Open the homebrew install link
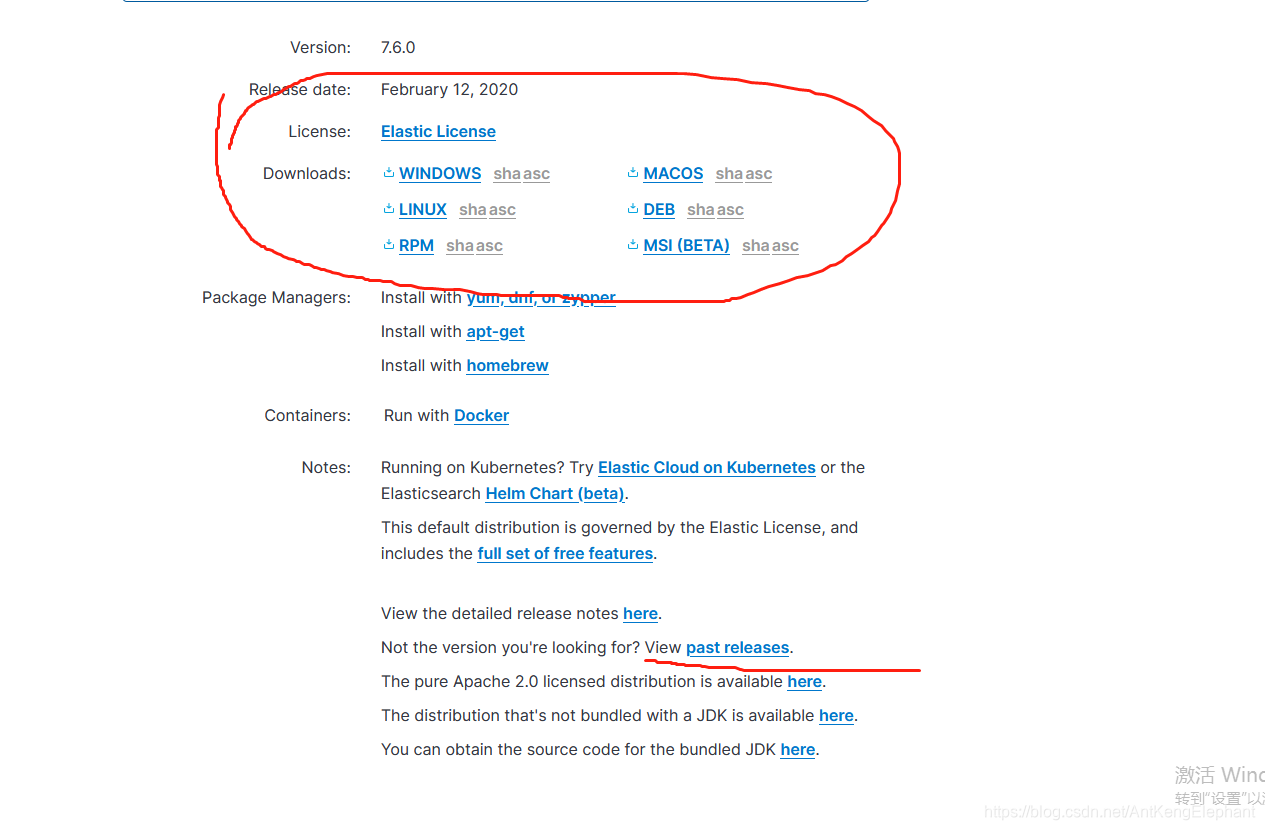 click(x=507, y=366)
